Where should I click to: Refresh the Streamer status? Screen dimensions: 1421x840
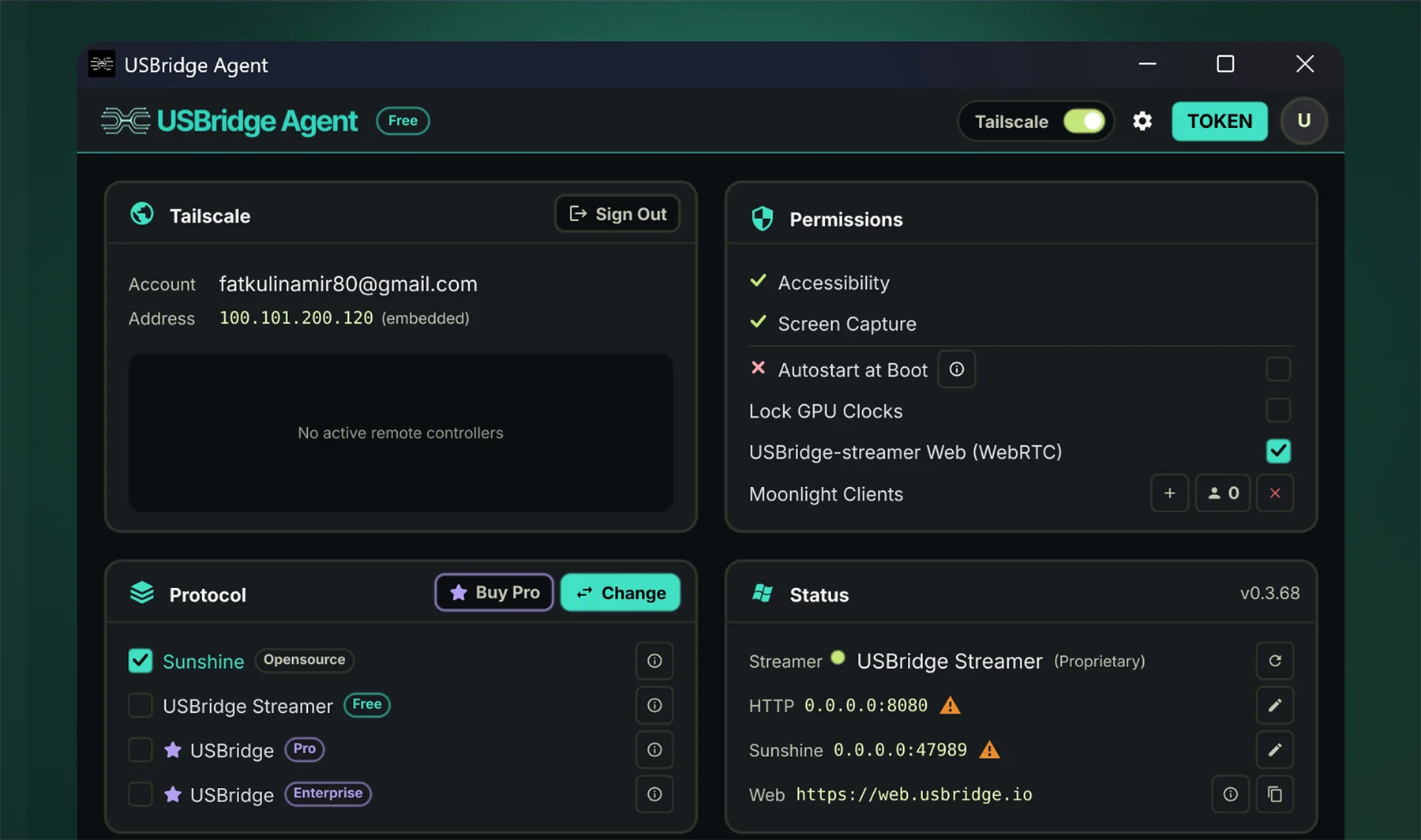[x=1275, y=661]
